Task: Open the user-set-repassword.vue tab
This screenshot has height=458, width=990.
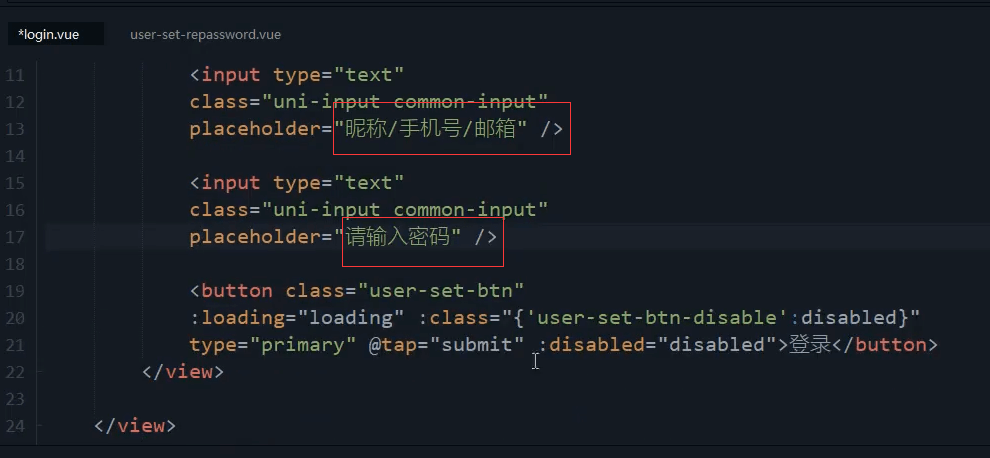Action: pyautogui.click(x=205, y=35)
